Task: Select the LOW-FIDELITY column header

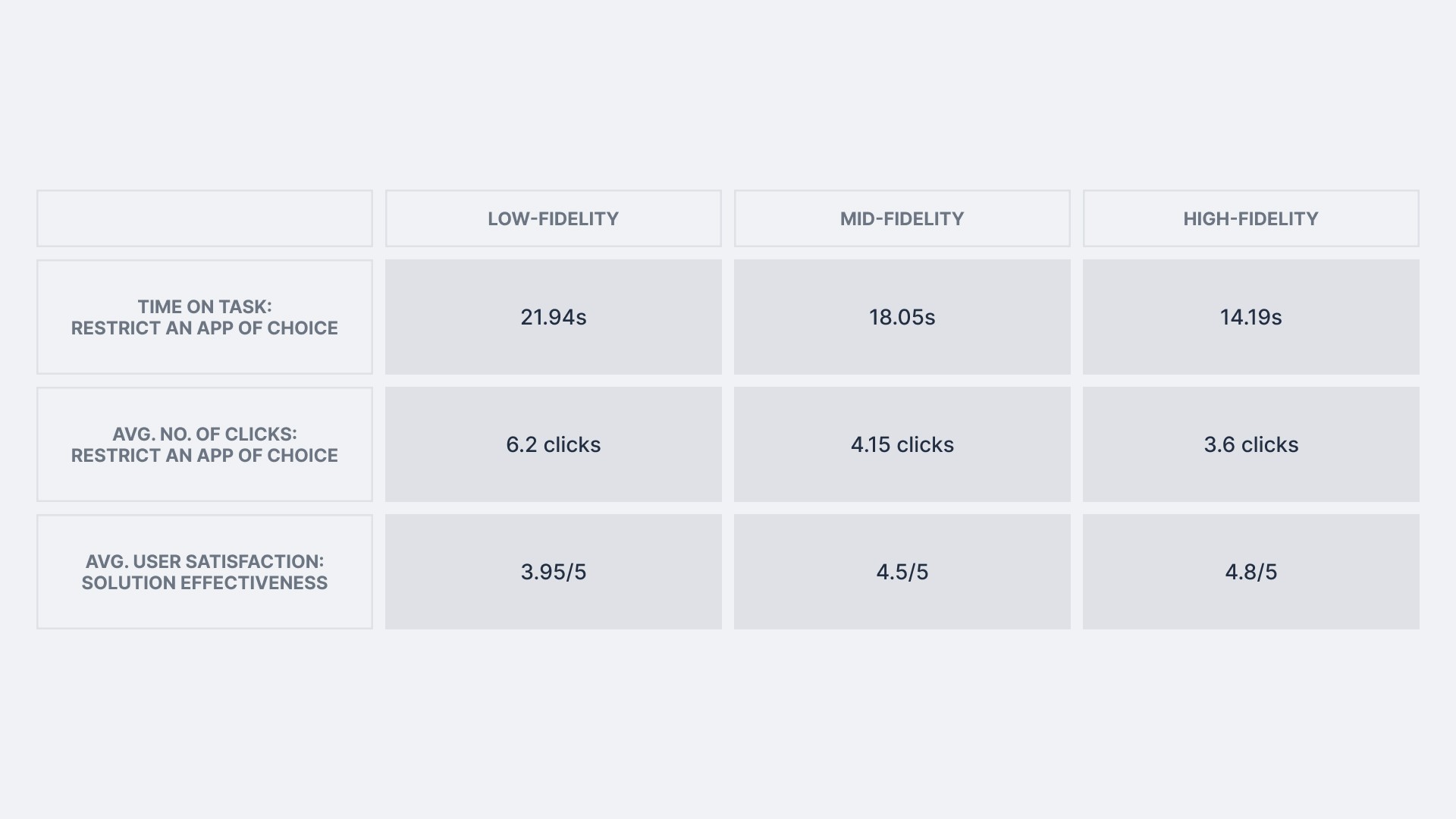Action: point(554,218)
